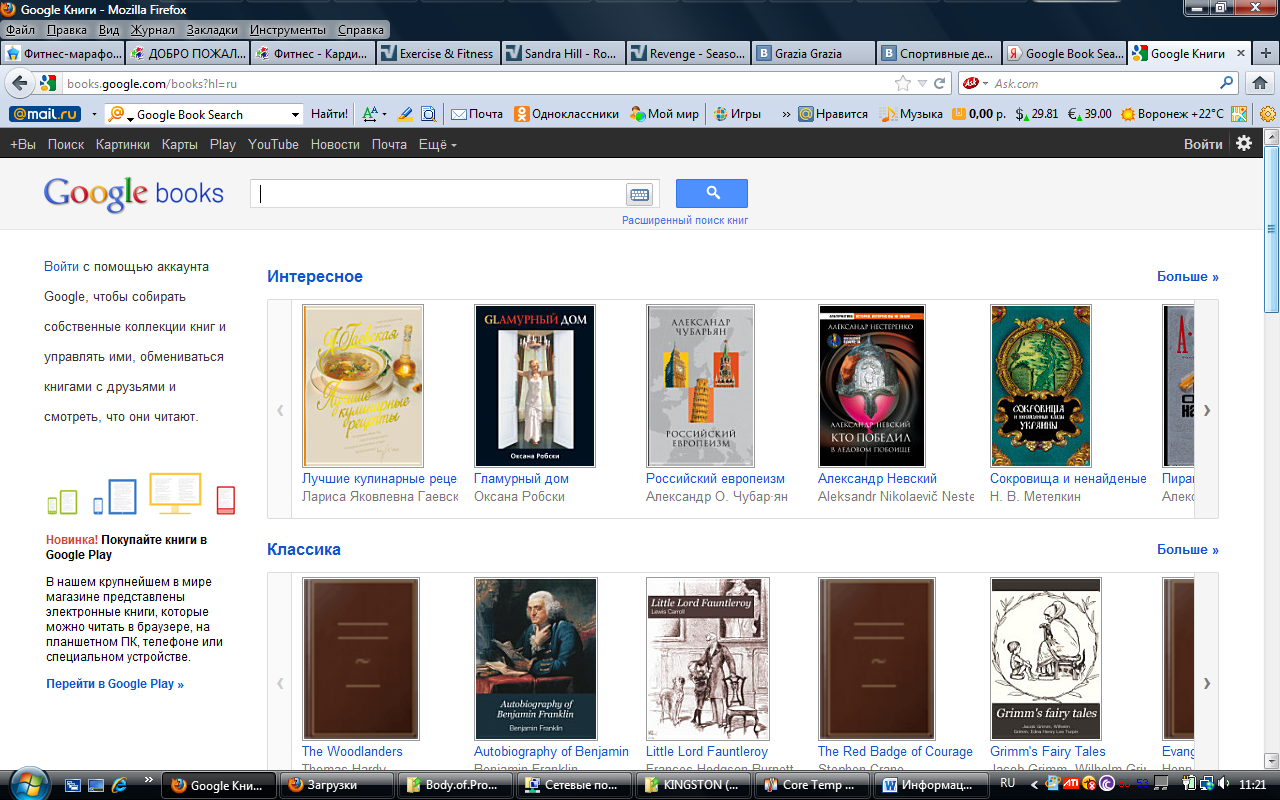Viewport: 1280px width, 800px height.
Task: Open the Закладки menu
Action: point(211,30)
